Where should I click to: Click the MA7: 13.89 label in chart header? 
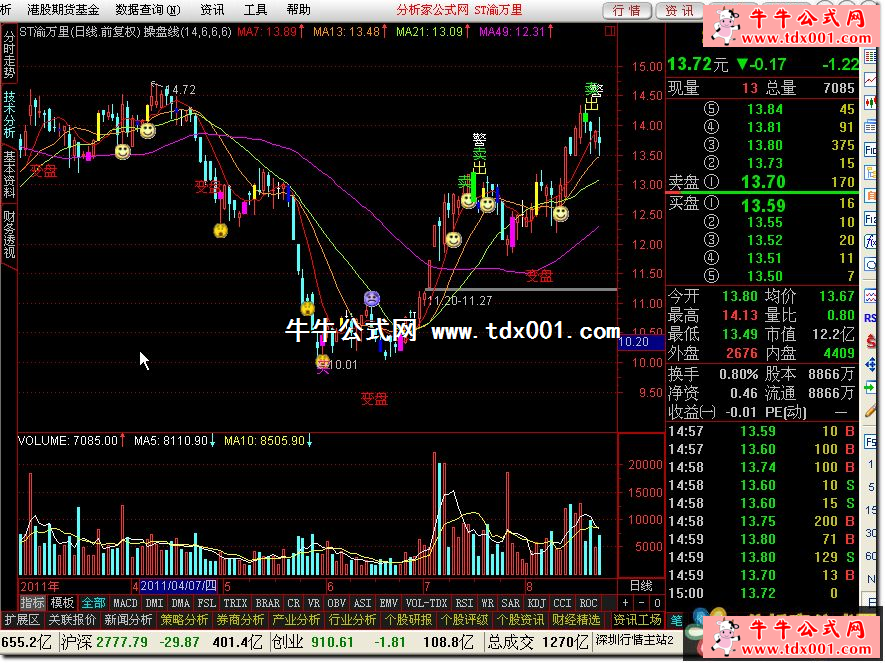coord(270,32)
